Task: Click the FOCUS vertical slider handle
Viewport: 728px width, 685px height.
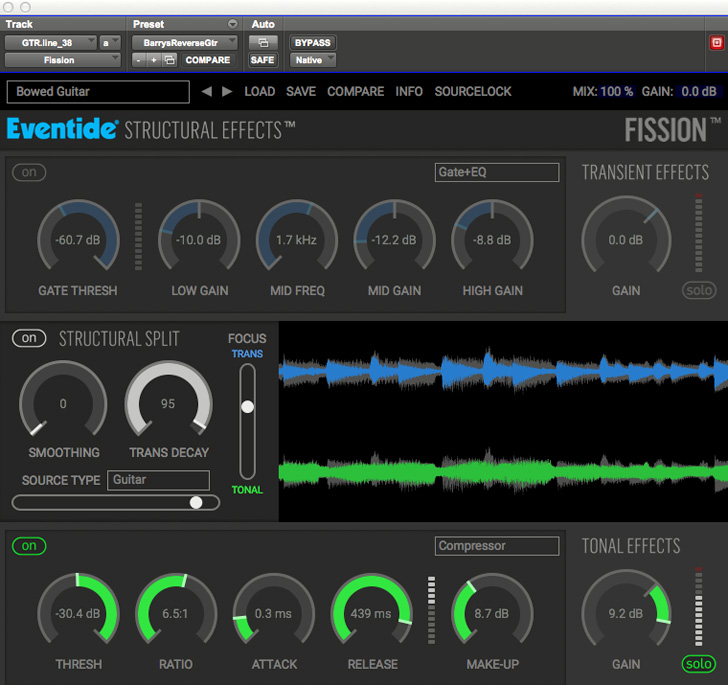Action: 247,407
